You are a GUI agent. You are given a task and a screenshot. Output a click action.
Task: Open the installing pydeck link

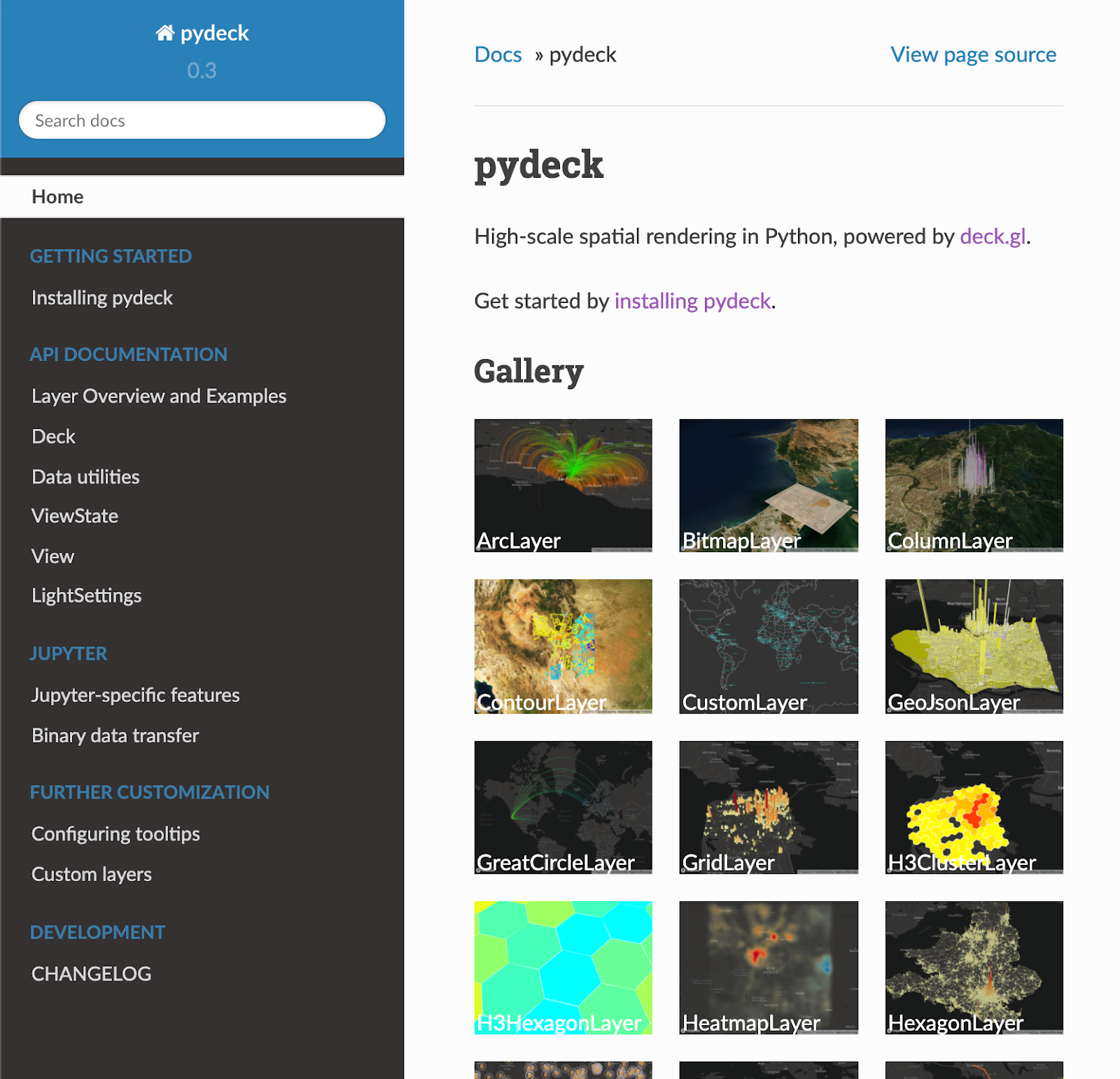point(691,301)
